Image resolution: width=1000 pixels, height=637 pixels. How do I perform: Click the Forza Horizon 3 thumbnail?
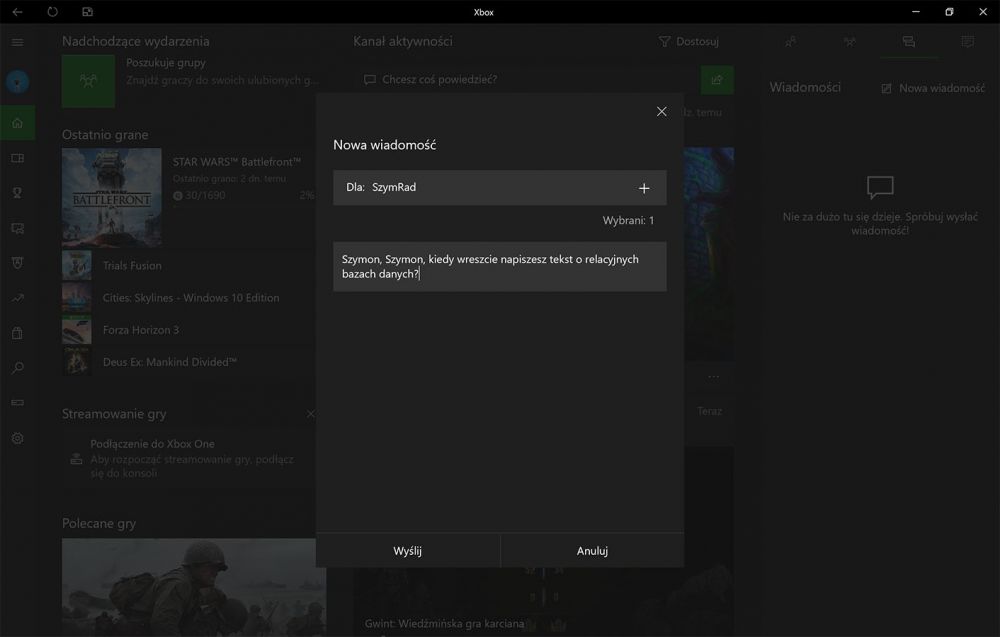tap(77, 330)
